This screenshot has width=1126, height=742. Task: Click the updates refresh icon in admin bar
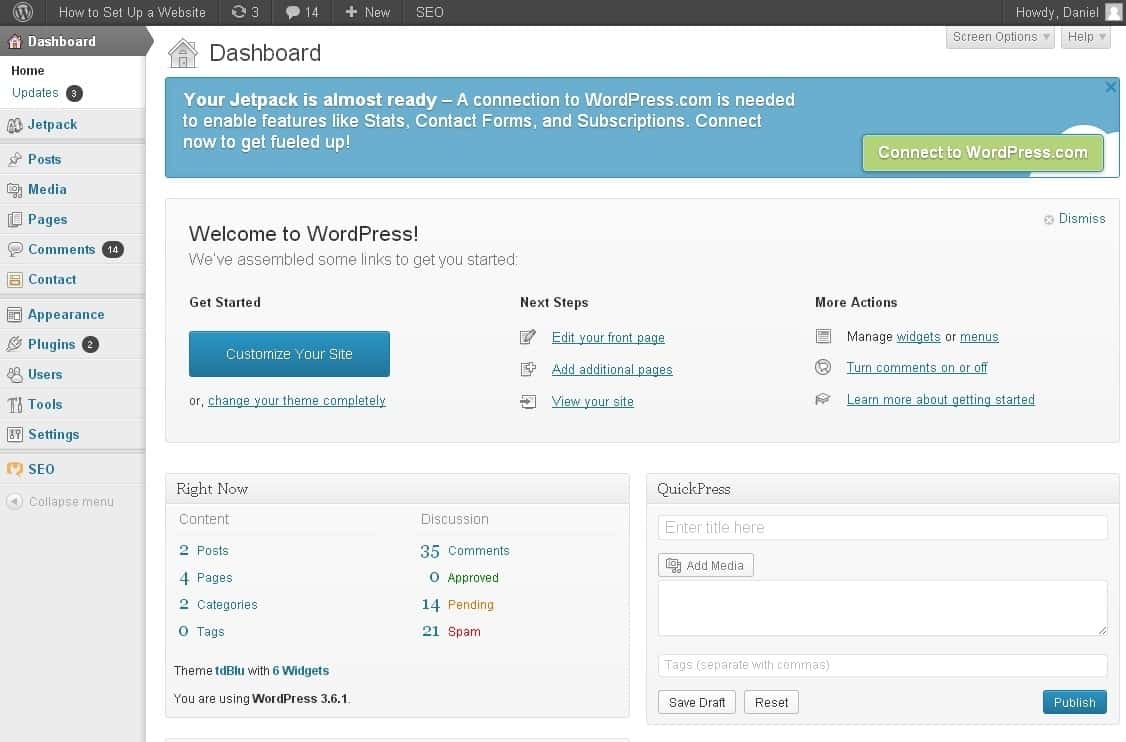tap(238, 12)
